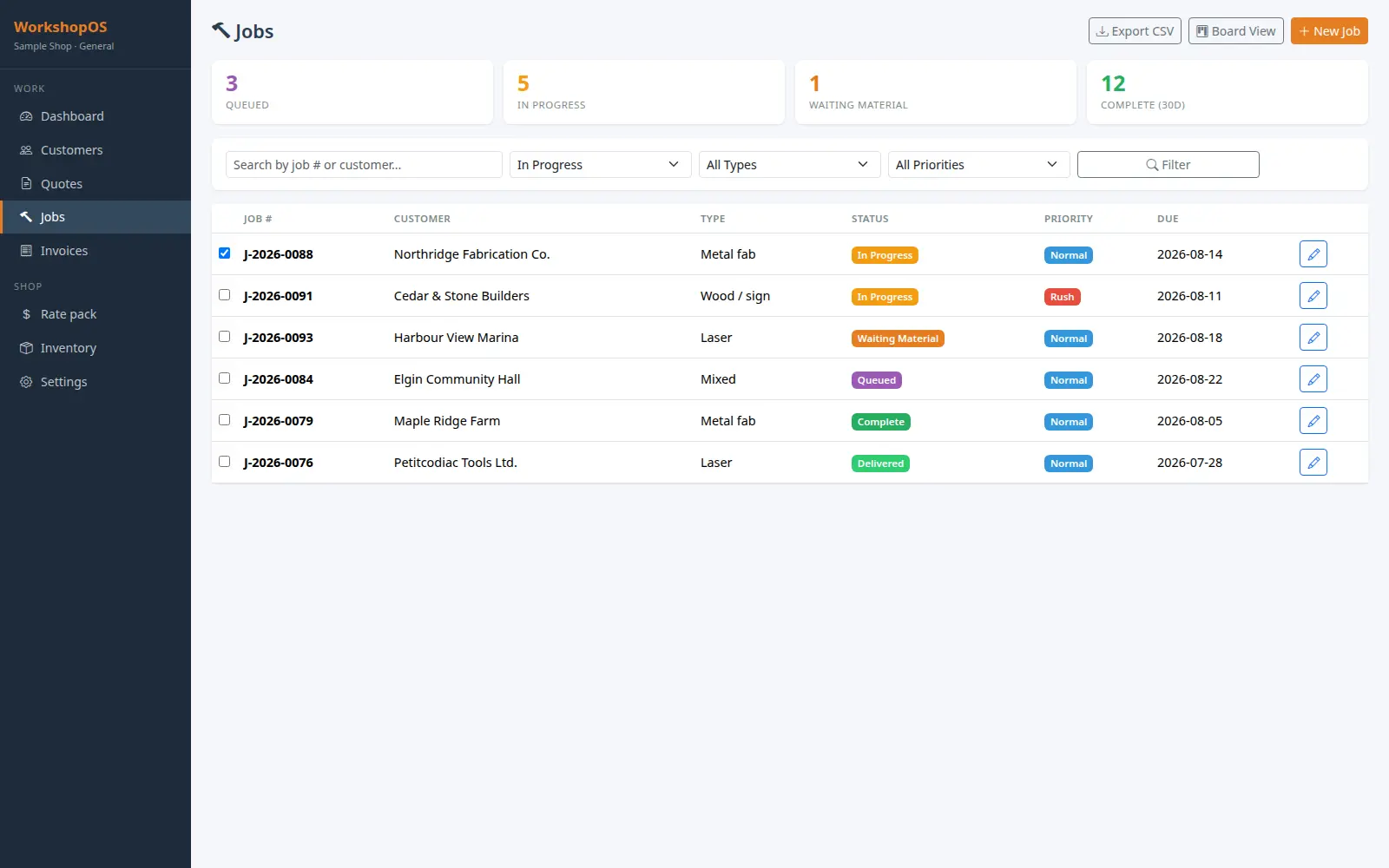Create a New Job

click(1329, 31)
